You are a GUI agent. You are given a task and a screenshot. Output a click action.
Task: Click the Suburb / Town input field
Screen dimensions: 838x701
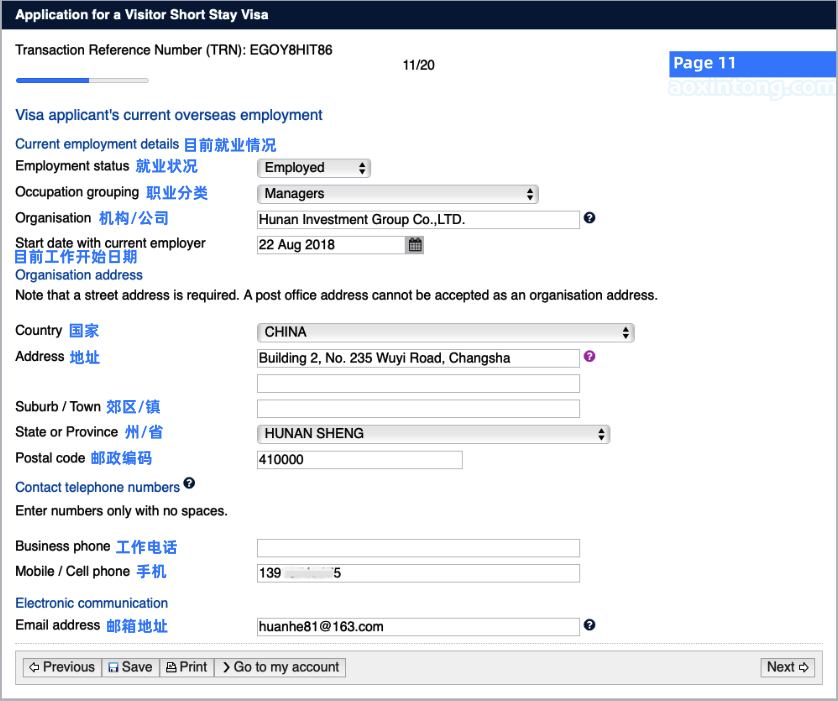point(418,408)
